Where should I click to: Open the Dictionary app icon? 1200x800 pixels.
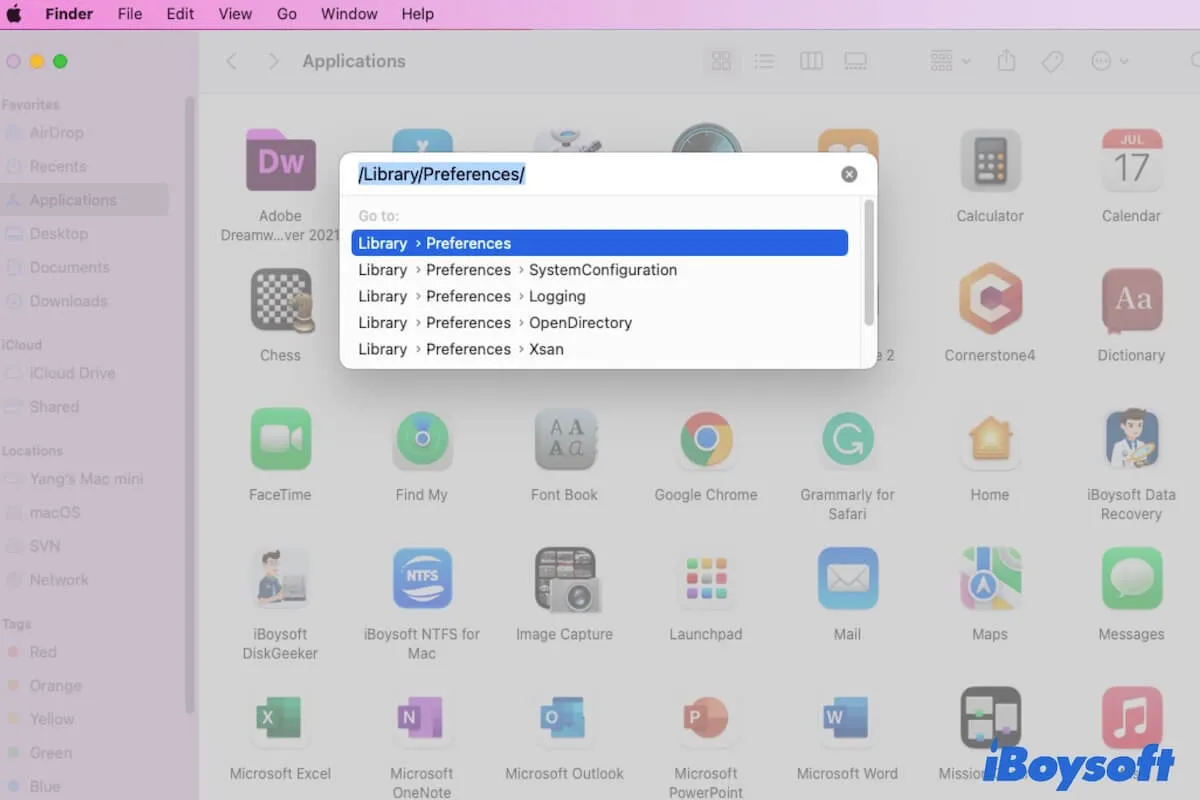tap(1131, 300)
